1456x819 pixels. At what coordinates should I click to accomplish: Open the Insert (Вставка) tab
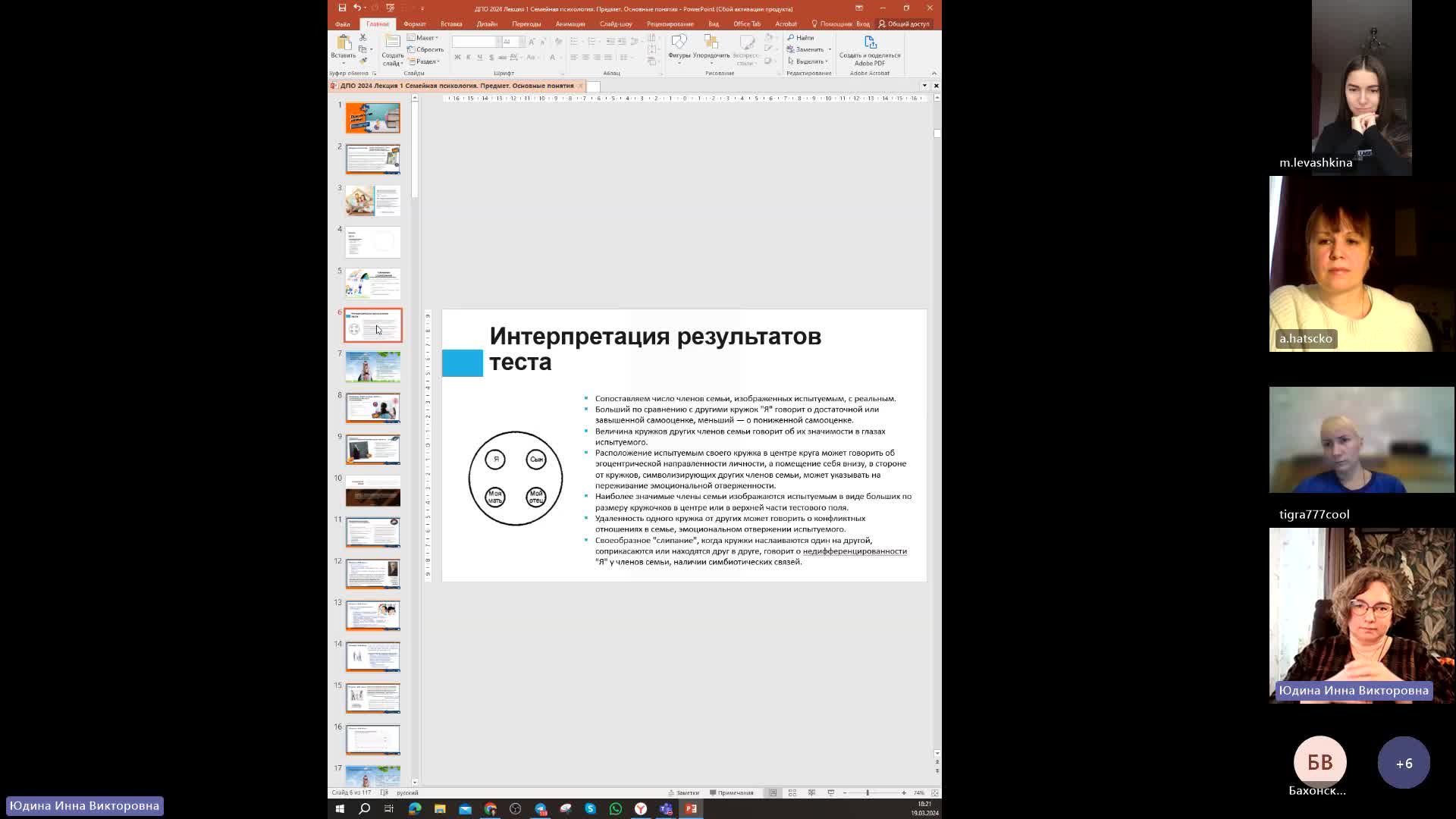451,24
